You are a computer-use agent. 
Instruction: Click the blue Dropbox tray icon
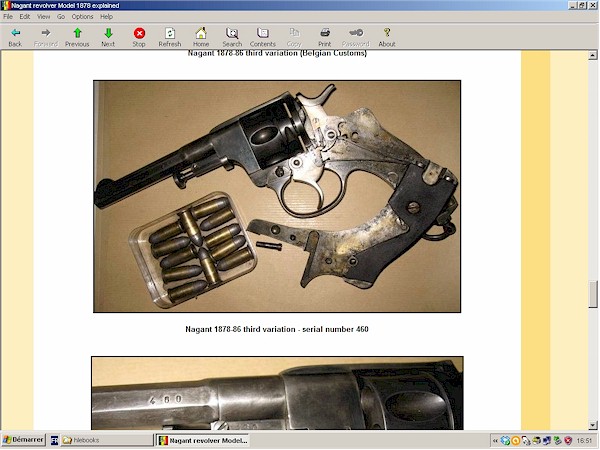click(x=505, y=441)
